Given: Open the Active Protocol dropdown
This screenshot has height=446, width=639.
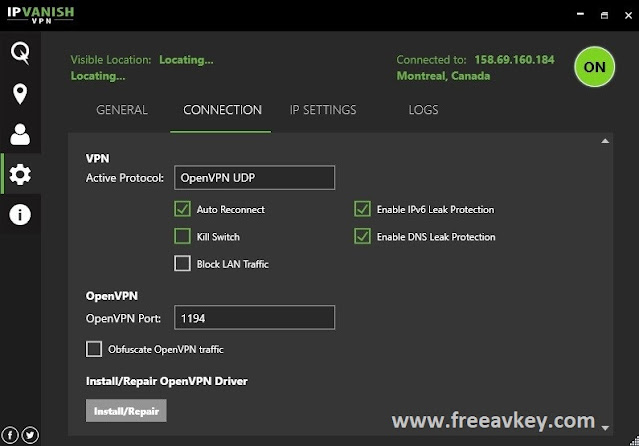Looking at the screenshot, I should click(254, 178).
